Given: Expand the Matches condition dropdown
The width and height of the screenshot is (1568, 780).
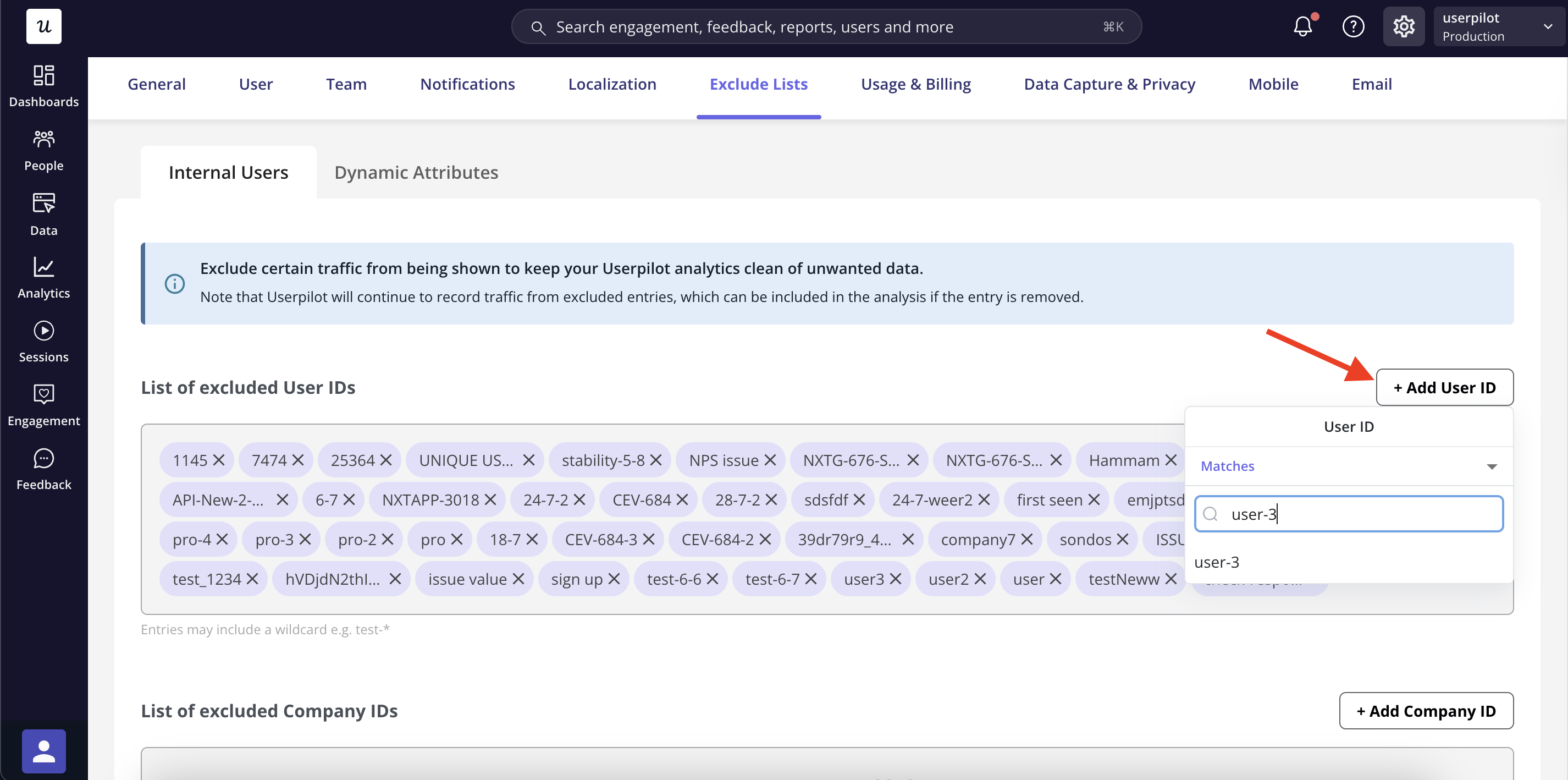Looking at the screenshot, I should click(x=1348, y=466).
